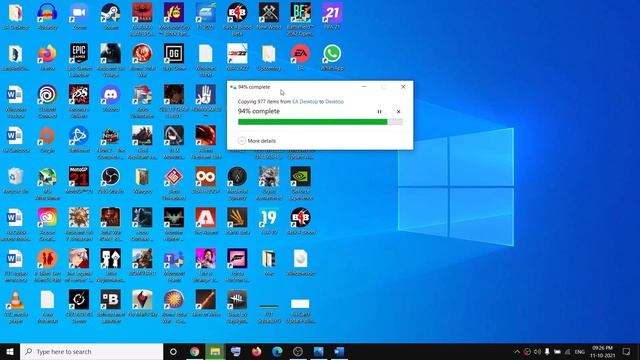Select the Firefox shortcut on the desktop
Viewport: 640px width, 360px height.
click(47, 57)
